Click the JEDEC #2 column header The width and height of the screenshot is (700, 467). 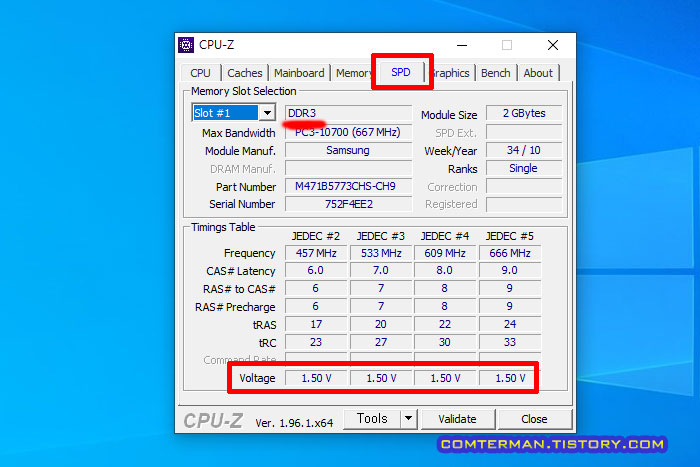(316, 236)
